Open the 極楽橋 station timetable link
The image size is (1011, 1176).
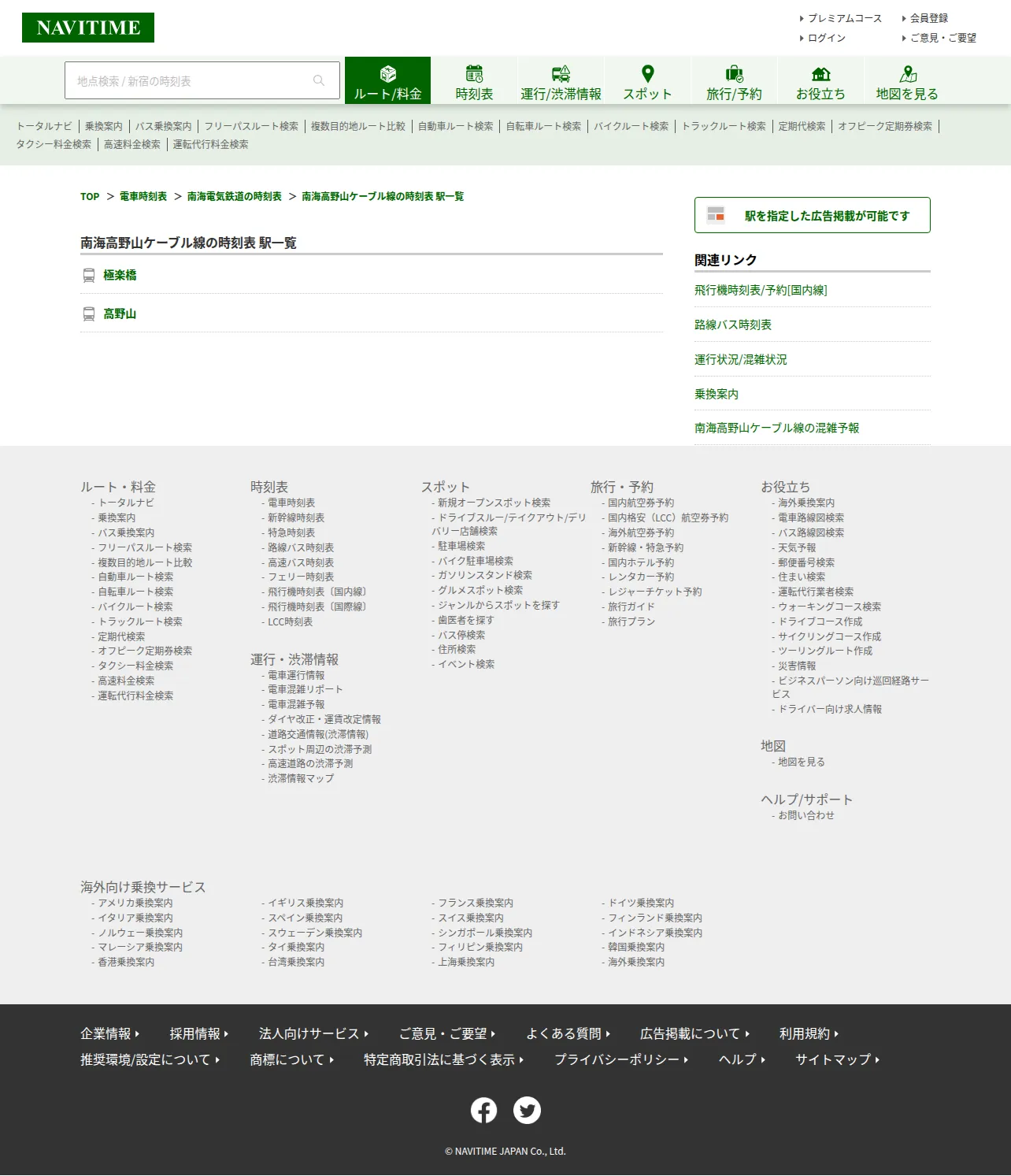click(120, 276)
